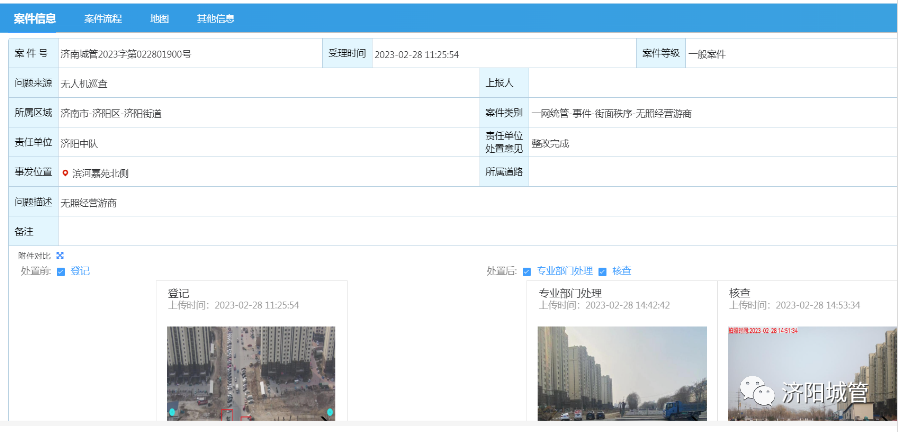The image size is (898, 432).
Task: Open the 案件流程 tab
Action: [x=101, y=19]
